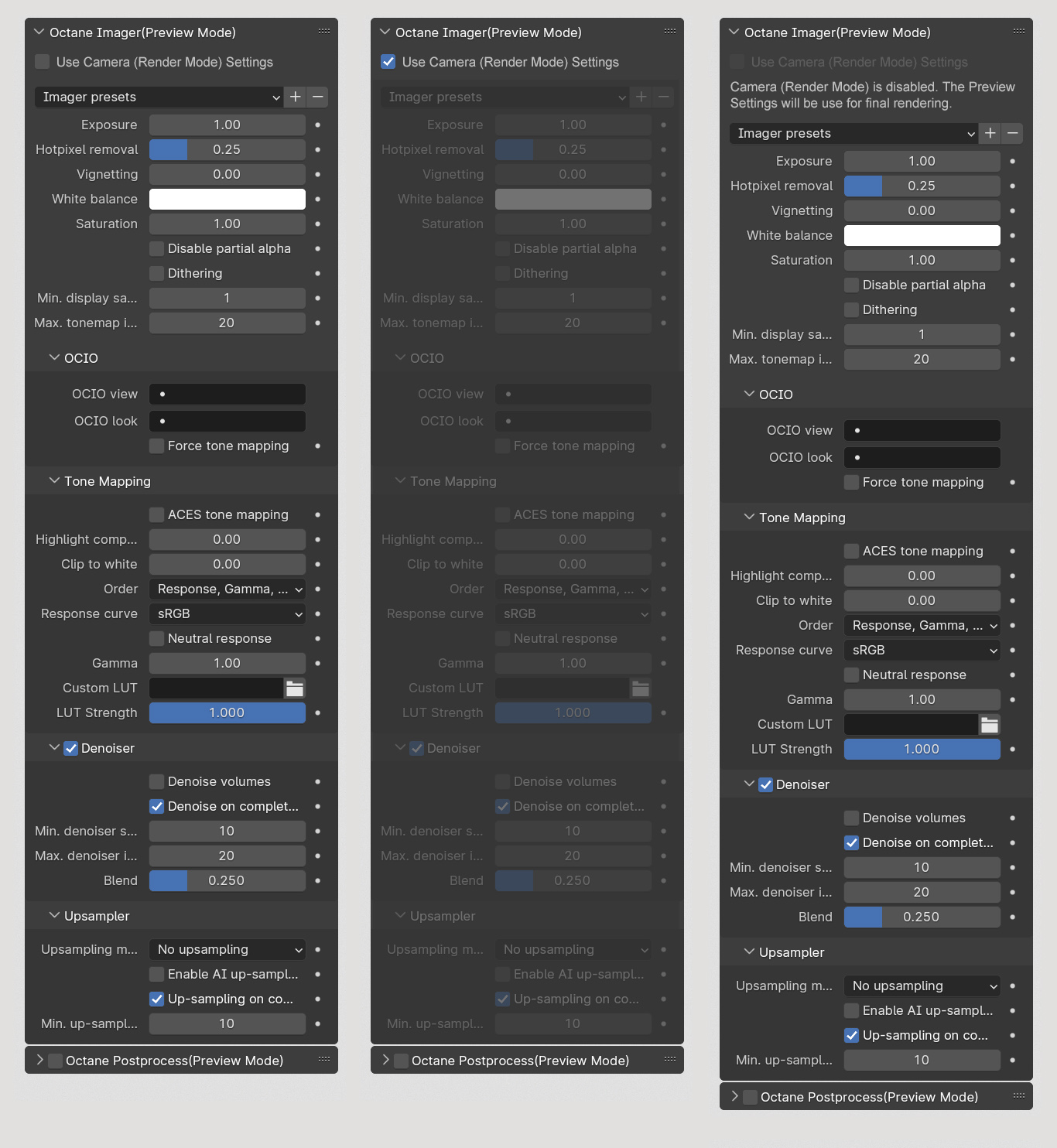Click the animate dot beside Dithering, right panel
This screenshot has height=1148, width=1057.
point(1013,309)
